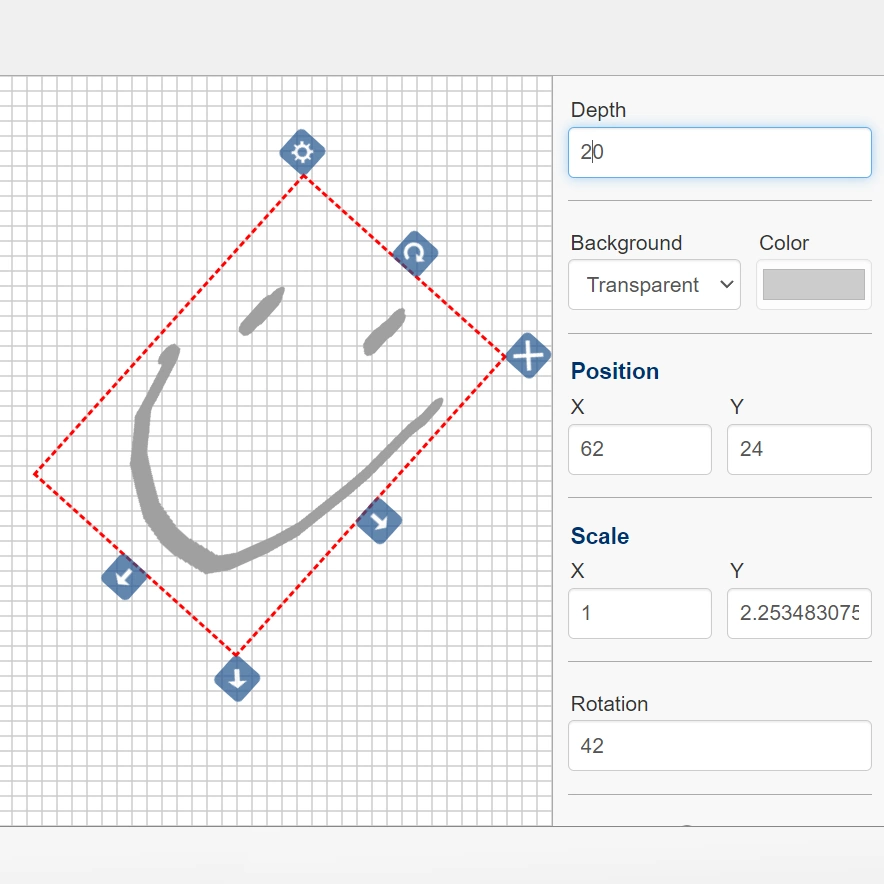Click the move handle with crossed arrows
The image size is (884, 884).
[528, 355]
